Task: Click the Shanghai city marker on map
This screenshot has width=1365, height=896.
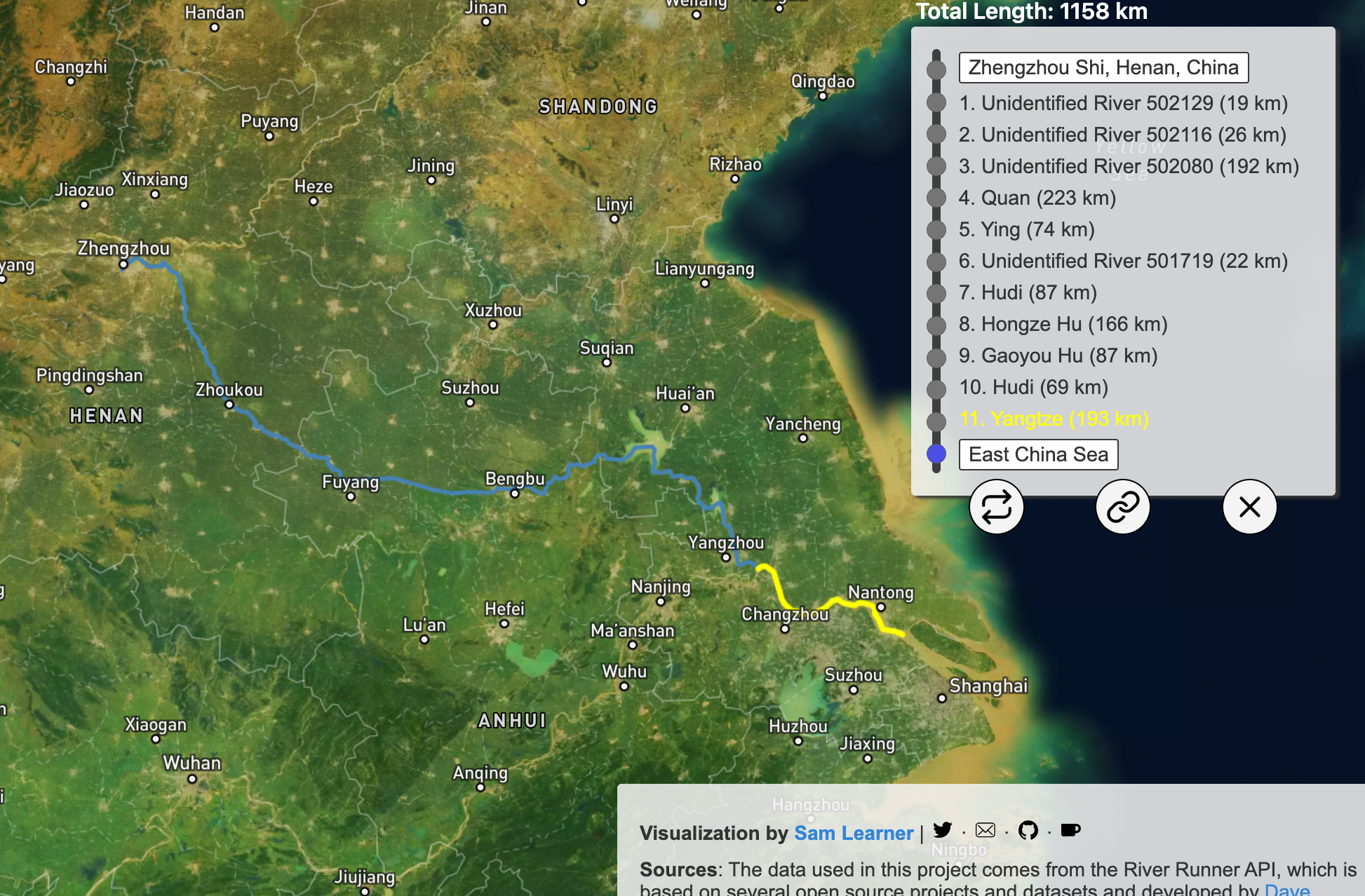Action: 942,698
